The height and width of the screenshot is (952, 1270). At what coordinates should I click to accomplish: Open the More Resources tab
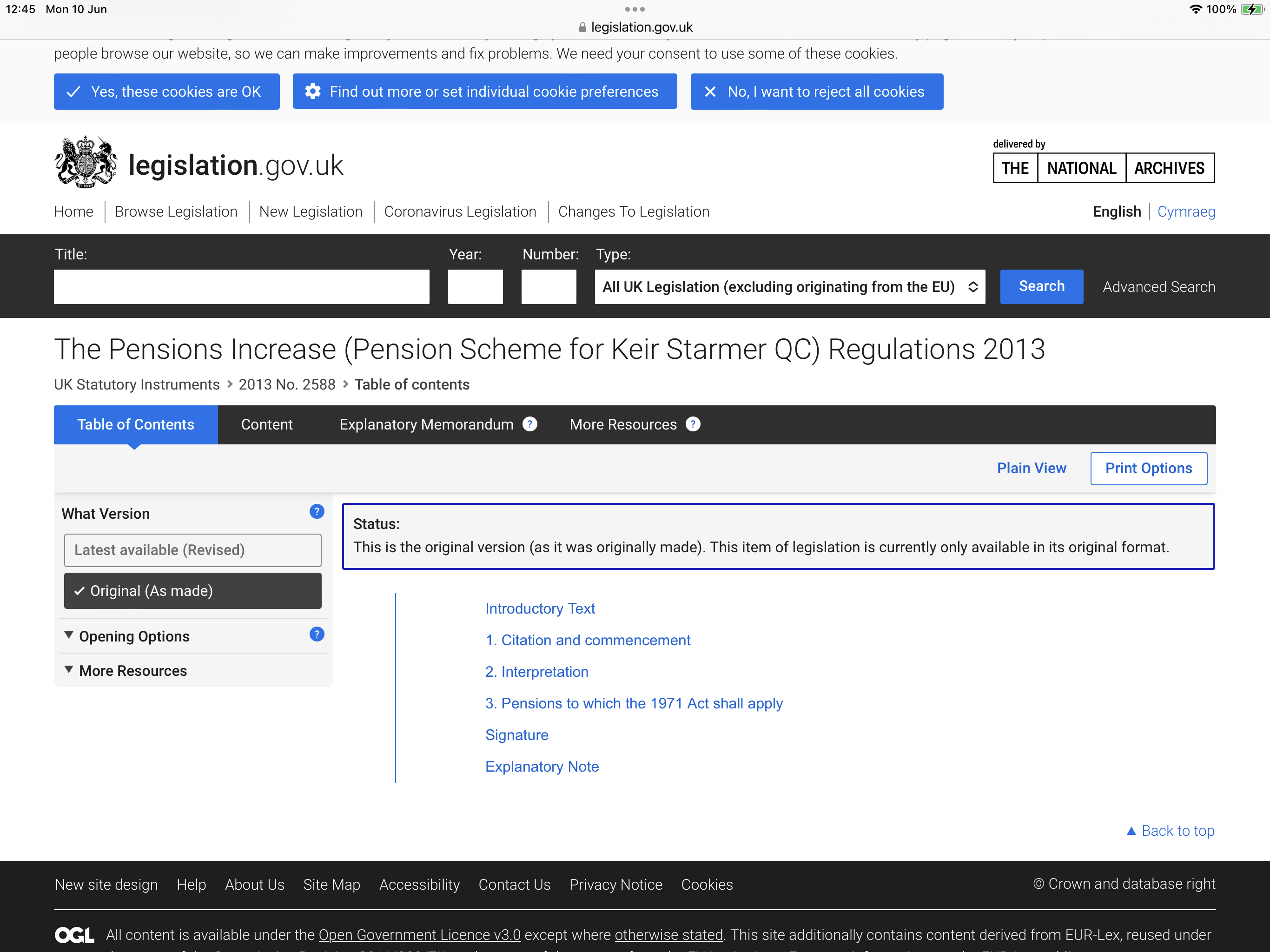(623, 425)
